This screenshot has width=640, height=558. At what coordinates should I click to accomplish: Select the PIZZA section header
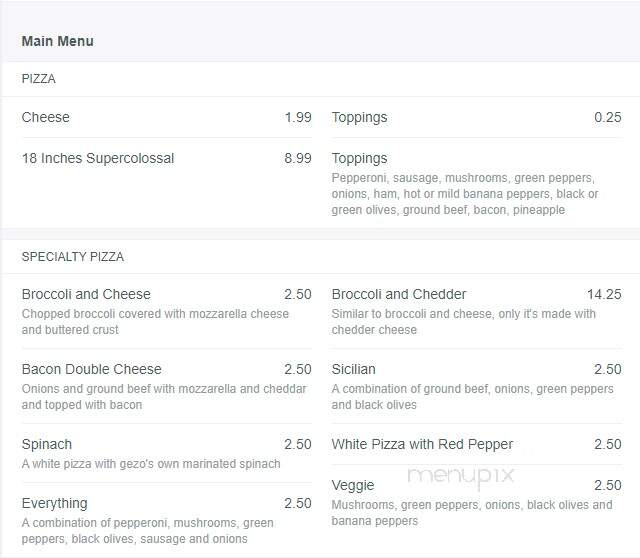pyautogui.click(x=38, y=79)
